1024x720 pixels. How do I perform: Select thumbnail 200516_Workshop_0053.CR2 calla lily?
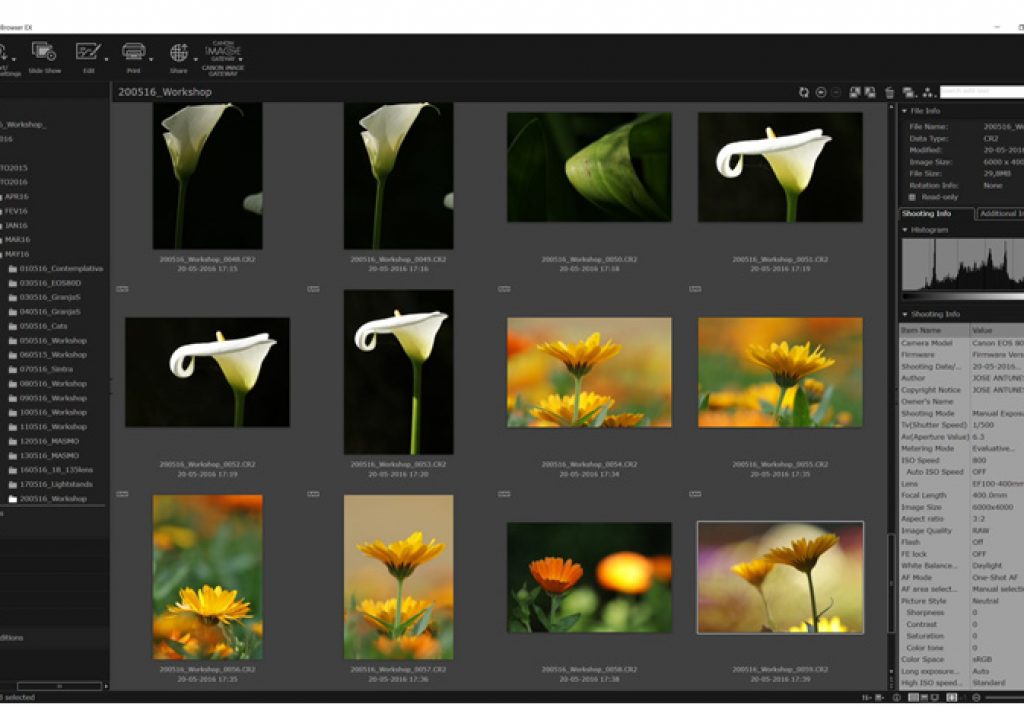click(x=398, y=372)
